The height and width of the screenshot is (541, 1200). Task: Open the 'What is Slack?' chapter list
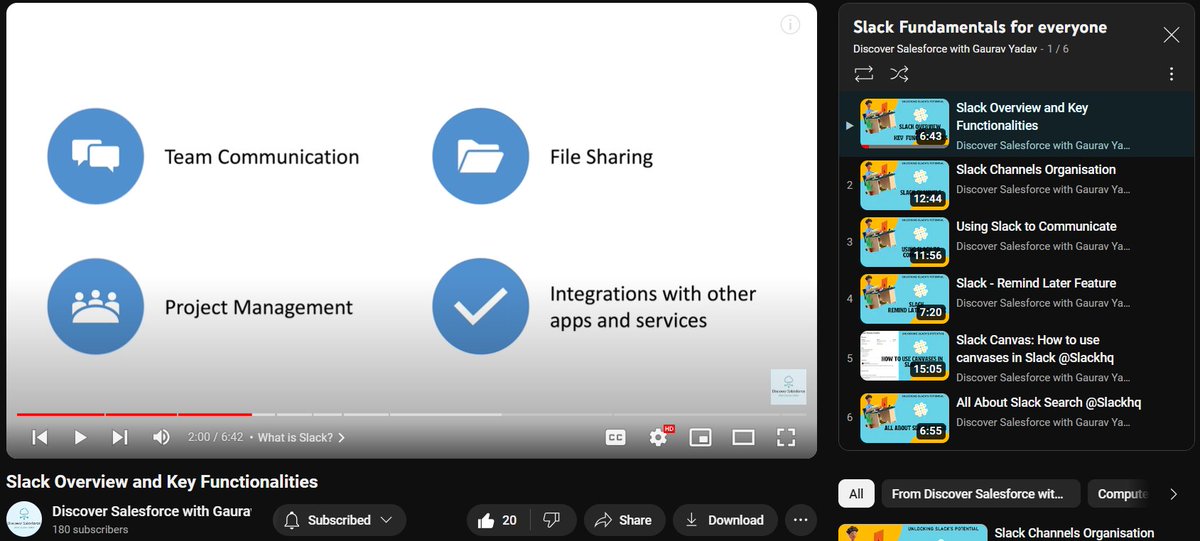click(302, 437)
